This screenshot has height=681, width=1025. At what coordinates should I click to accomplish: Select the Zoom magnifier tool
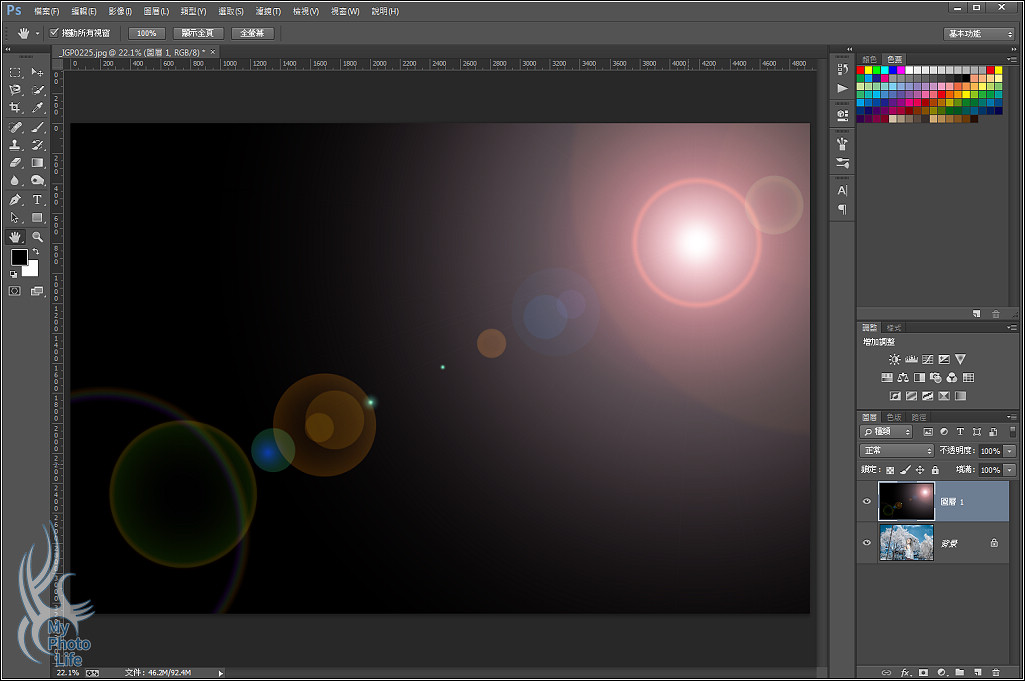point(38,237)
